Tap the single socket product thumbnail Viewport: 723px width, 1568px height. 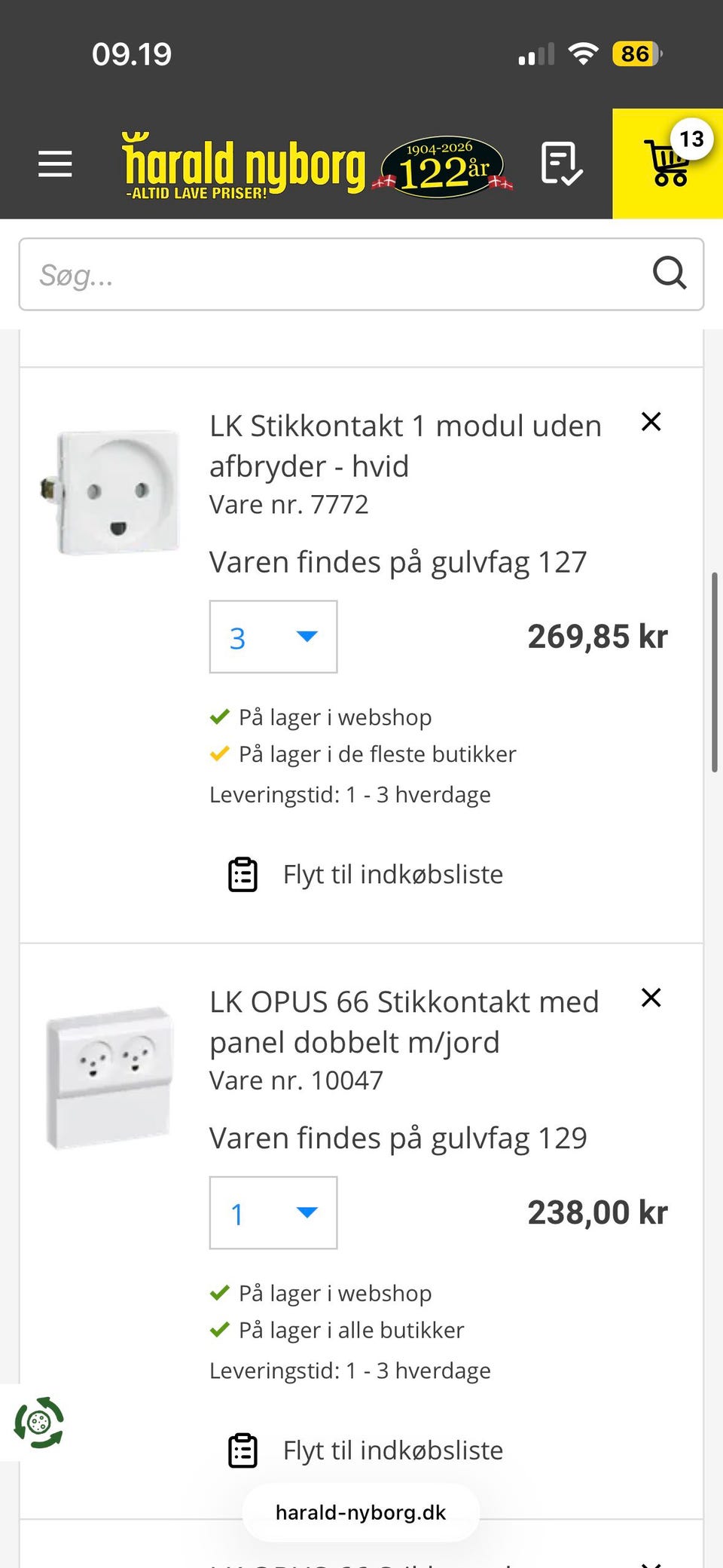point(111,491)
